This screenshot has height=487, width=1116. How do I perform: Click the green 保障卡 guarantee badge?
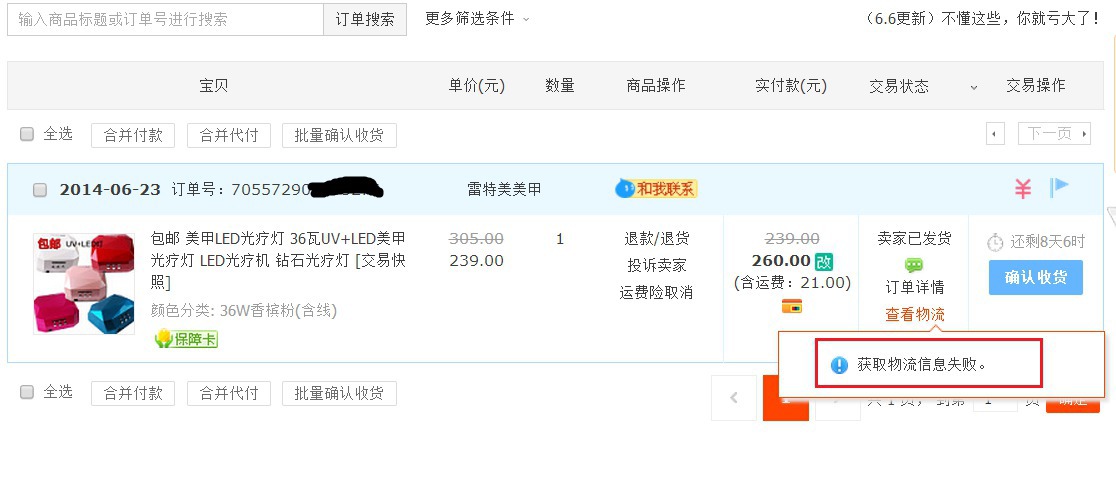click(186, 339)
